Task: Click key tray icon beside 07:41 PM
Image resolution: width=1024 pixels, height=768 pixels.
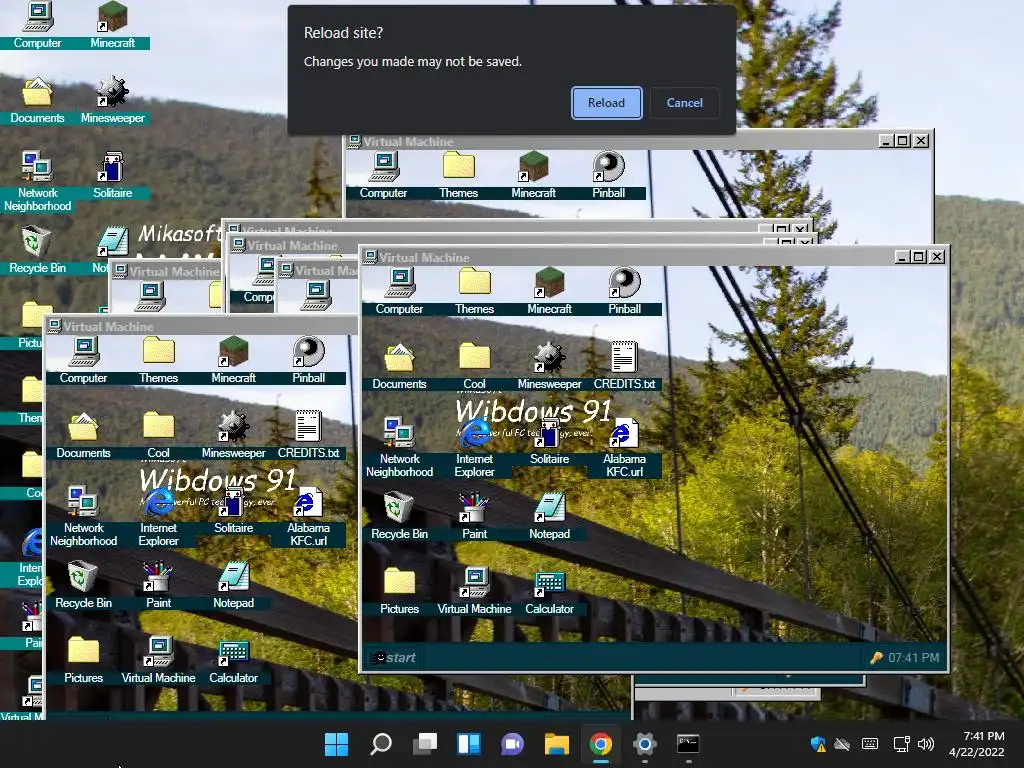Action: coord(876,658)
